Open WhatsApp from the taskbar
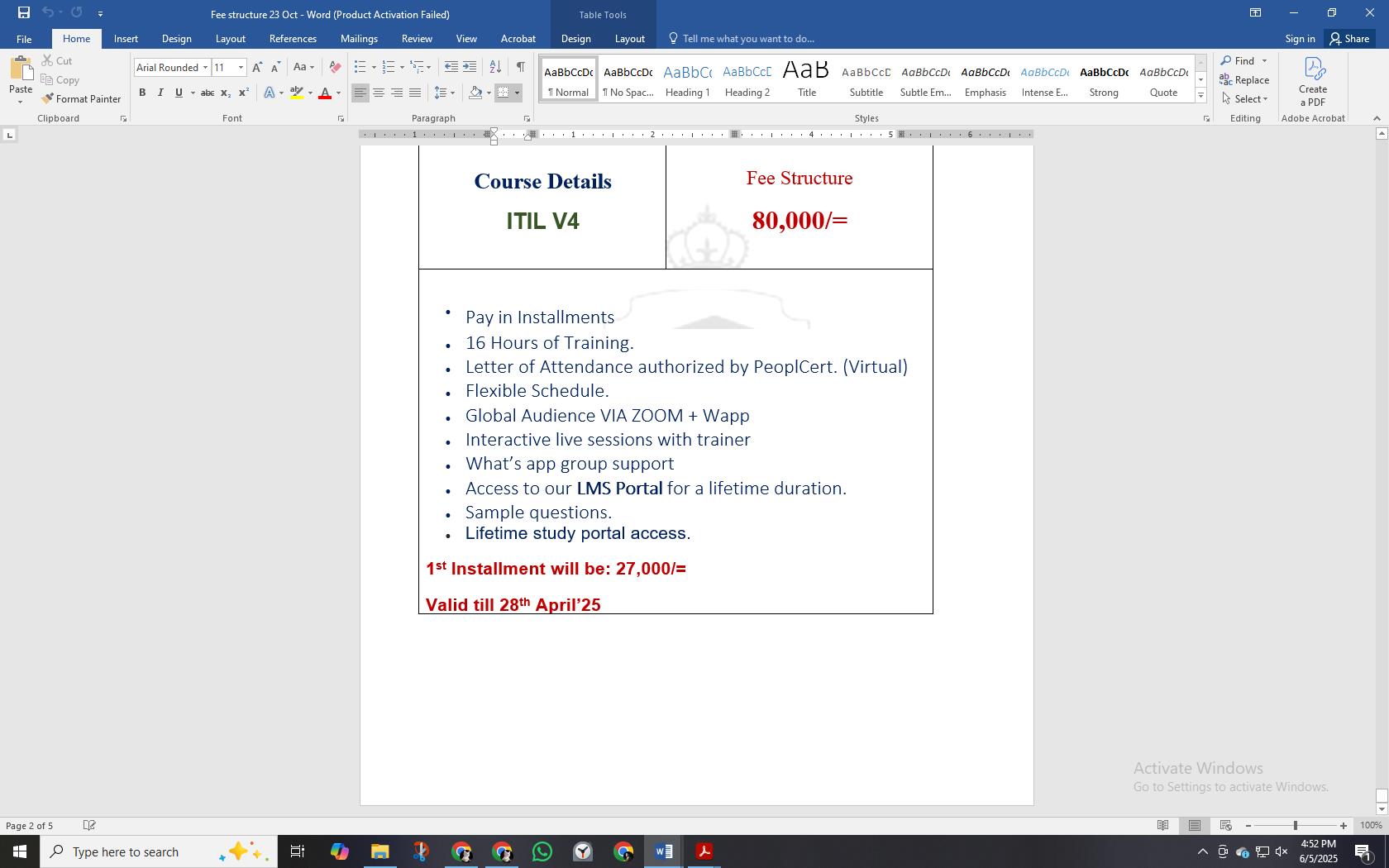Screen dimensions: 1389x868 [x=542, y=851]
